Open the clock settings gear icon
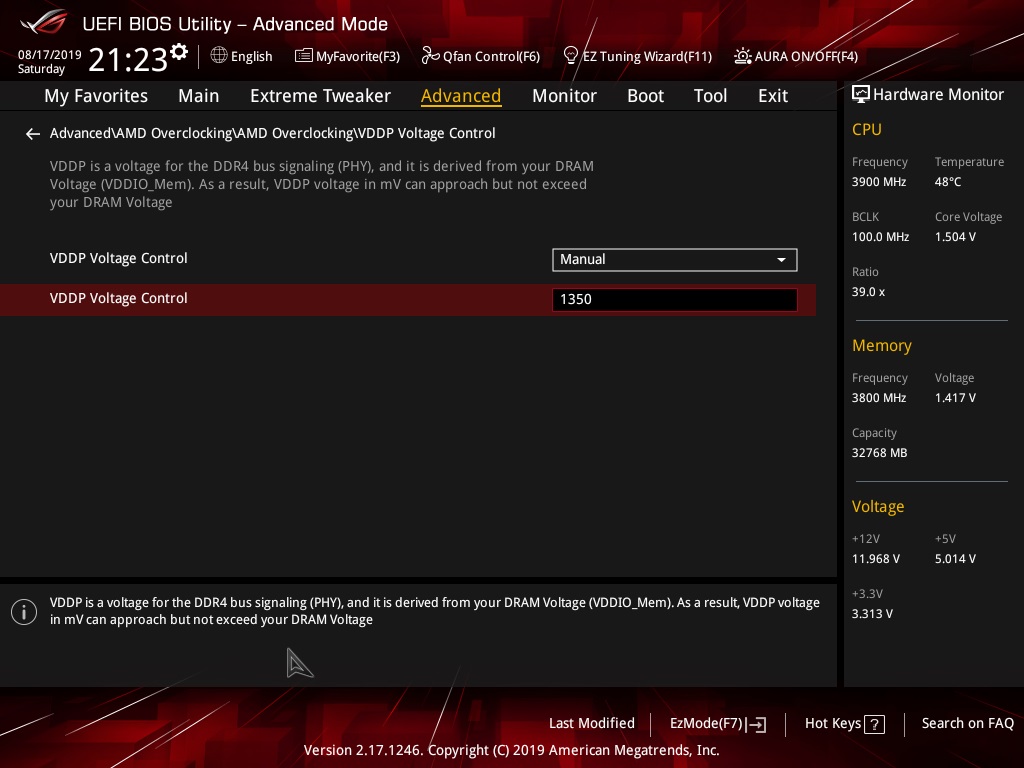This screenshot has height=768, width=1024. (x=179, y=51)
